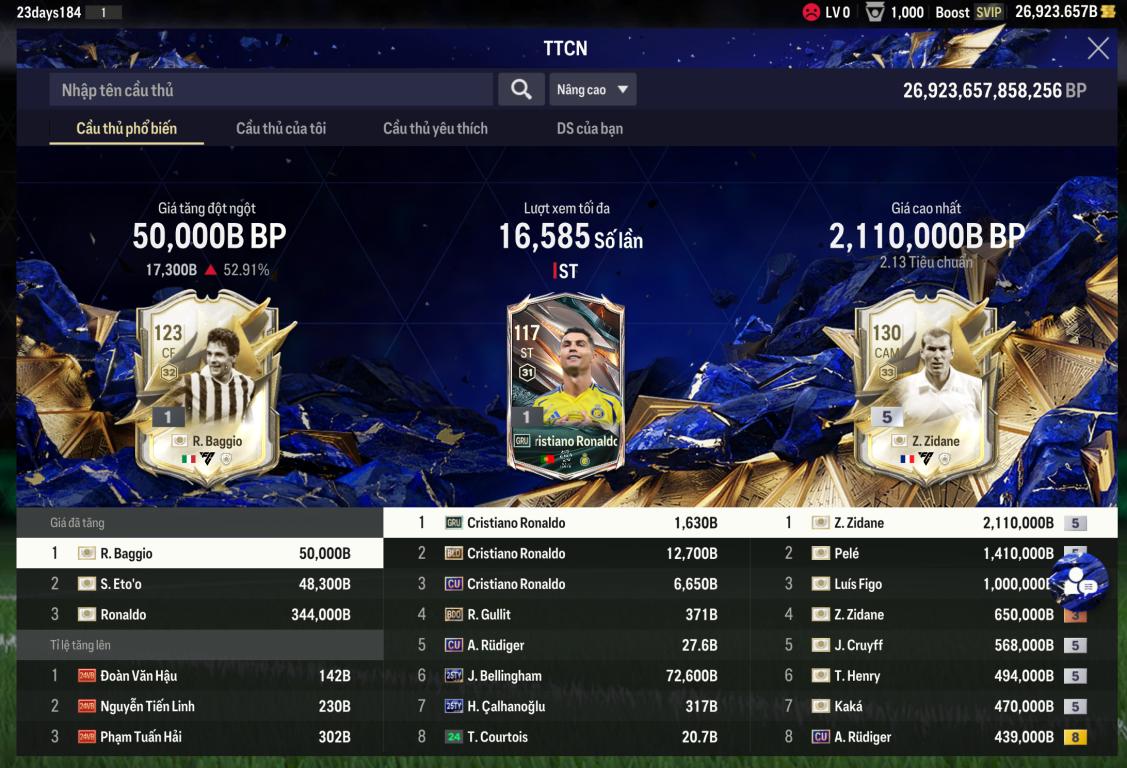Open the Cầu thủ yêu thích tab
1127x768 pixels.
[x=435, y=129]
